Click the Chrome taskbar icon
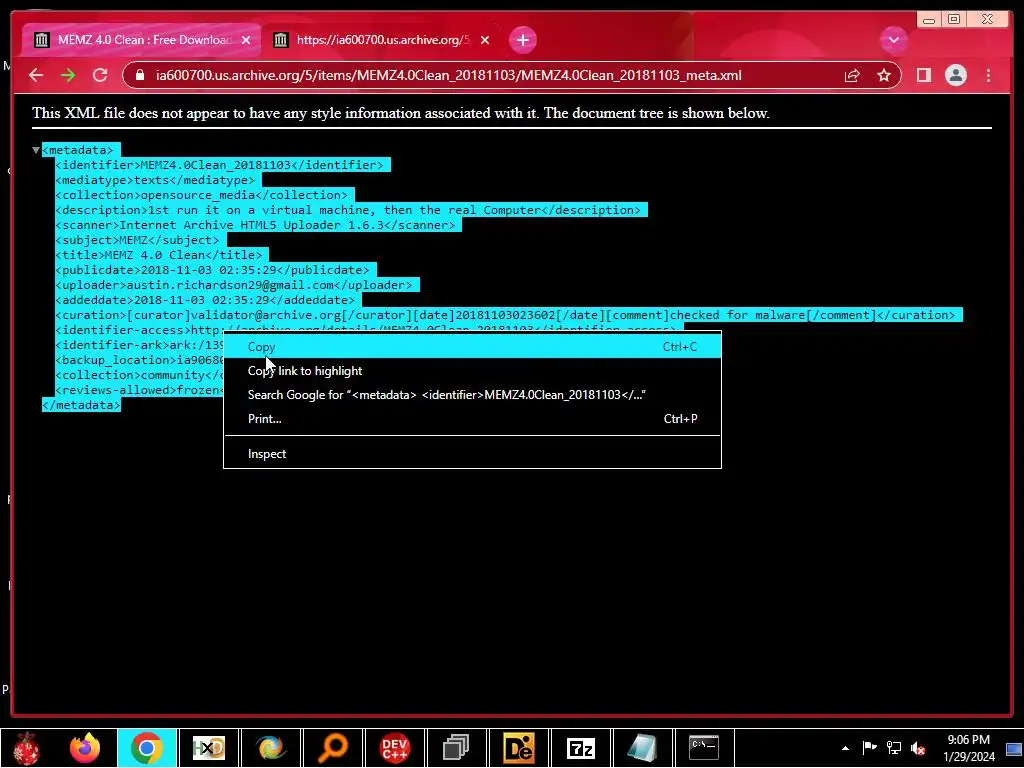Viewport: 1024px width, 768px height. click(146, 748)
